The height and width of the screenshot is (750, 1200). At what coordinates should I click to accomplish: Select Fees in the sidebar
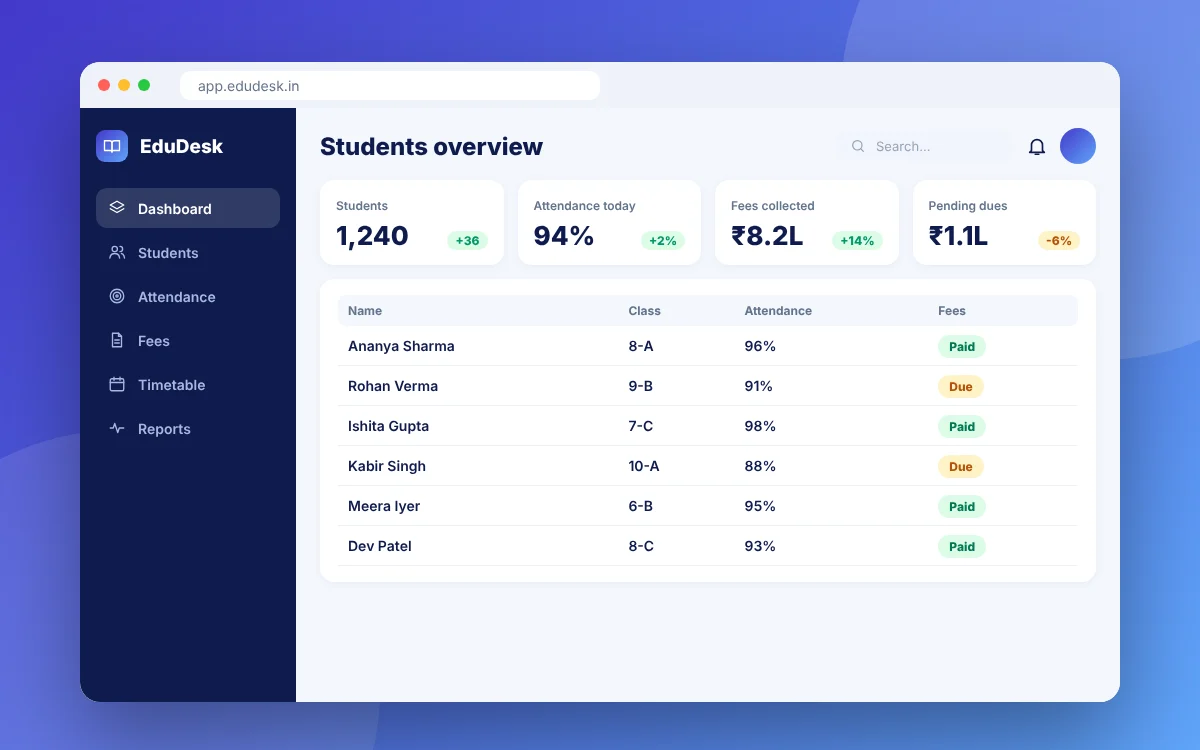pos(188,341)
